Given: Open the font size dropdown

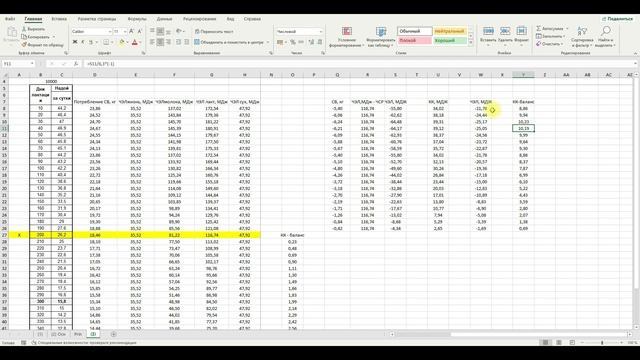Looking at the screenshot, I should (125, 31).
